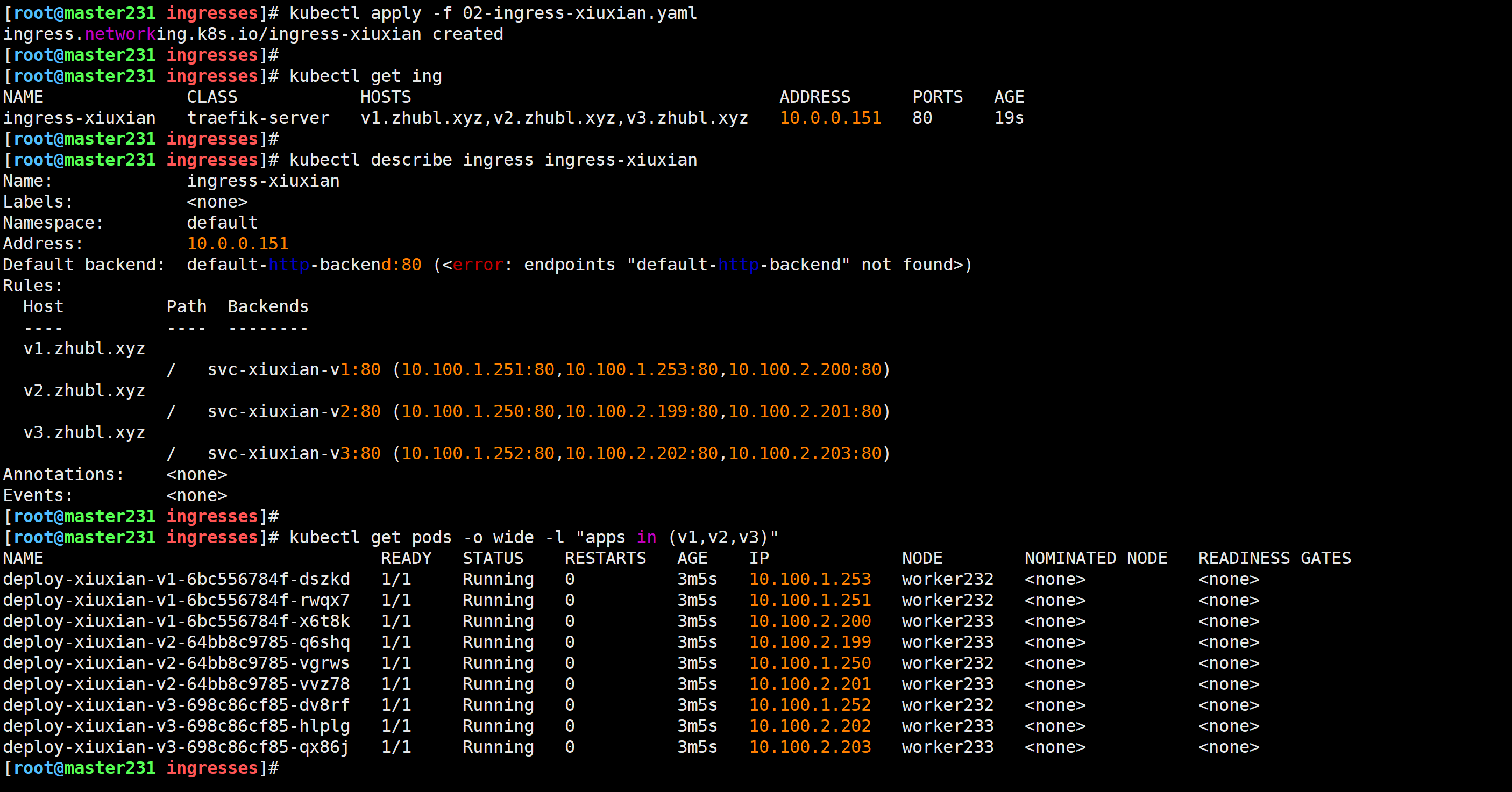1512x792 pixels.
Task: Click the svc-xiuxian-v3:80 backend text
Action: pyautogui.click(x=294, y=453)
